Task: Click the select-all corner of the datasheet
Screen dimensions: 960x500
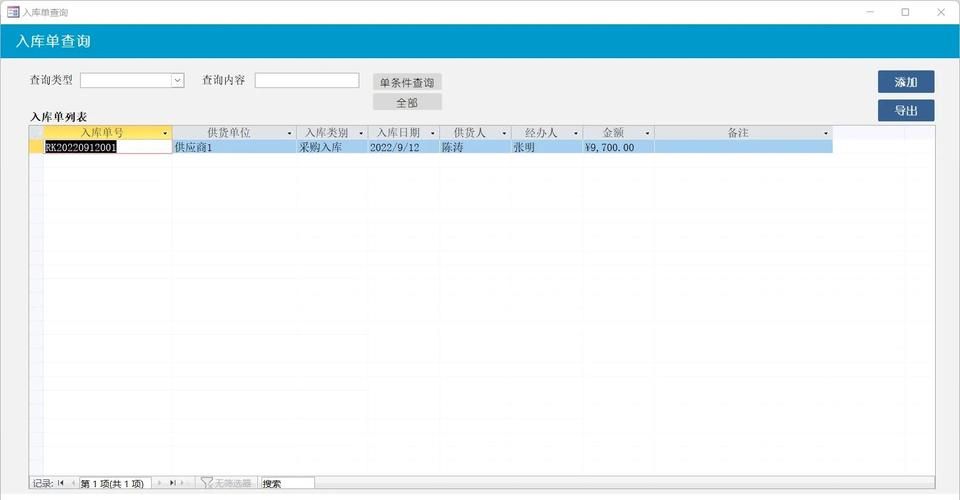Action: [36, 133]
